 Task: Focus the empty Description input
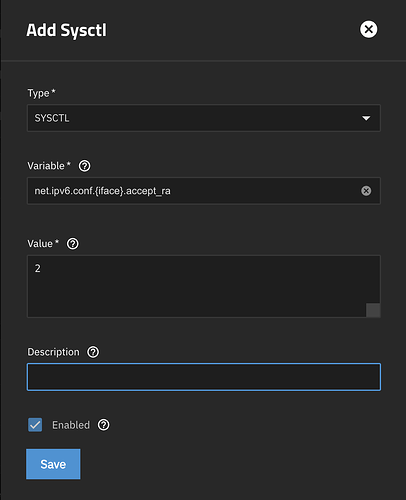tap(204, 377)
